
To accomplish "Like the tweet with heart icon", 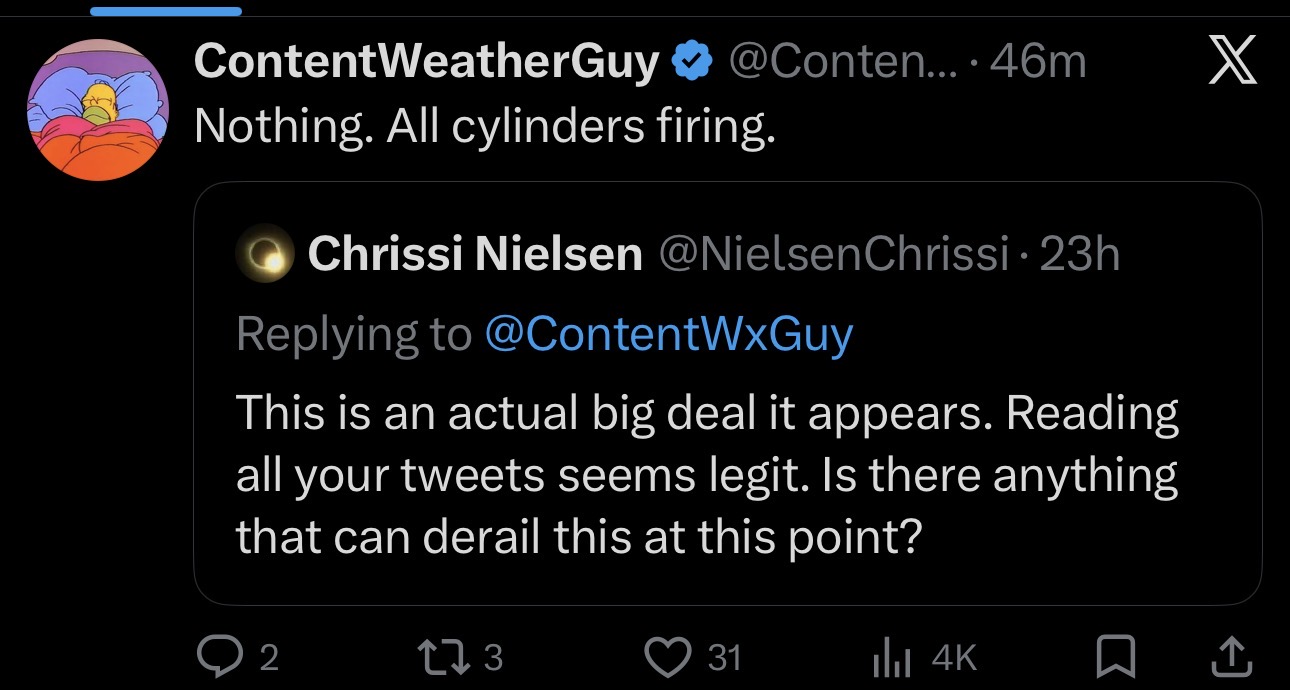I will [666, 656].
